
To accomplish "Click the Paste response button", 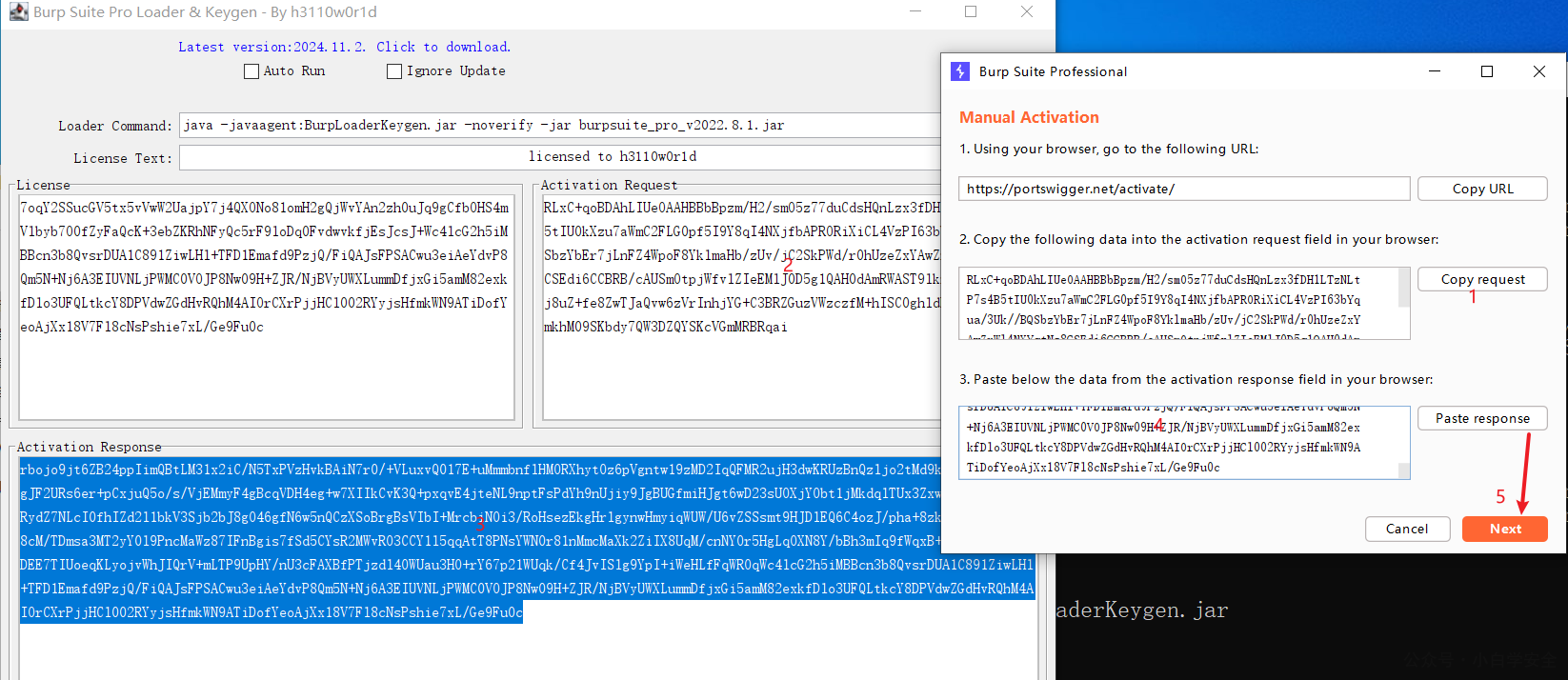I will pos(1482,418).
